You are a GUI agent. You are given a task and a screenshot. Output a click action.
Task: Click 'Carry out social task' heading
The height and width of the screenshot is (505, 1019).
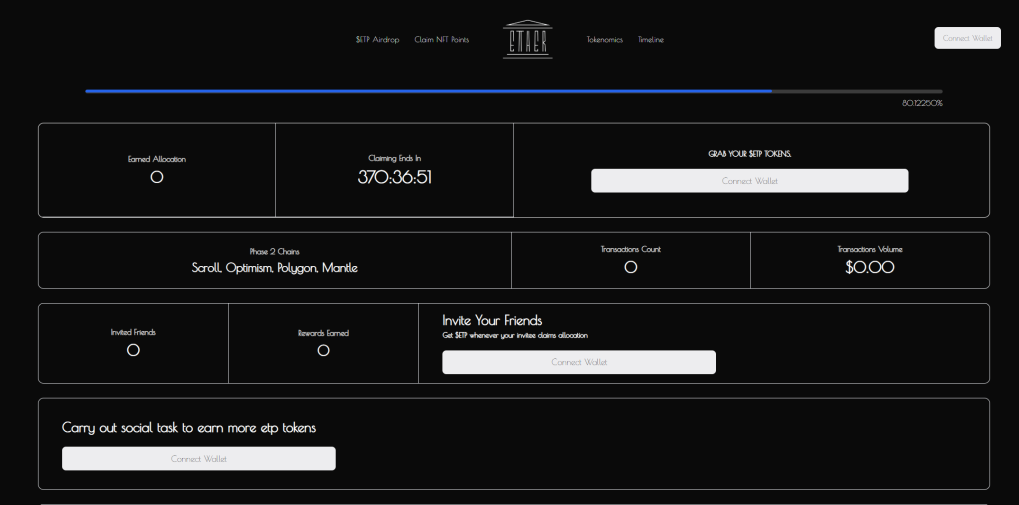pyautogui.click(x=189, y=427)
